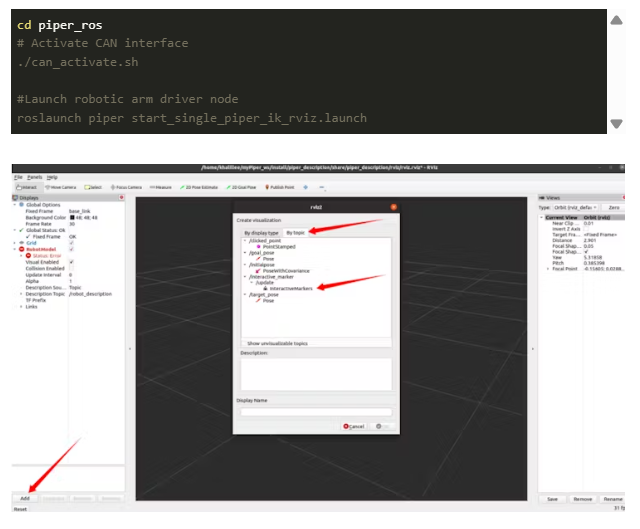Click the Background Color swatch
This screenshot has width=640, height=529.
(71, 217)
